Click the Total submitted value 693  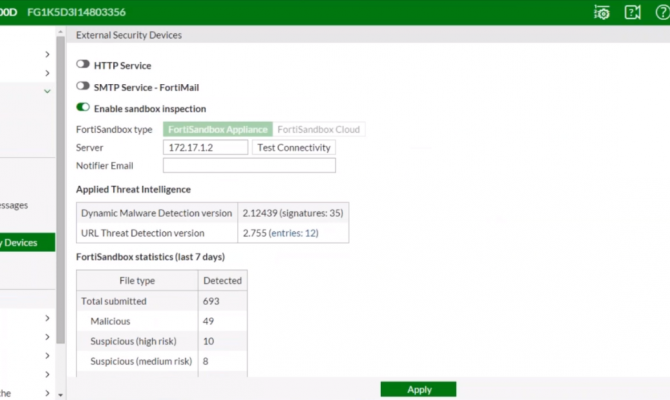coord(211,301)
